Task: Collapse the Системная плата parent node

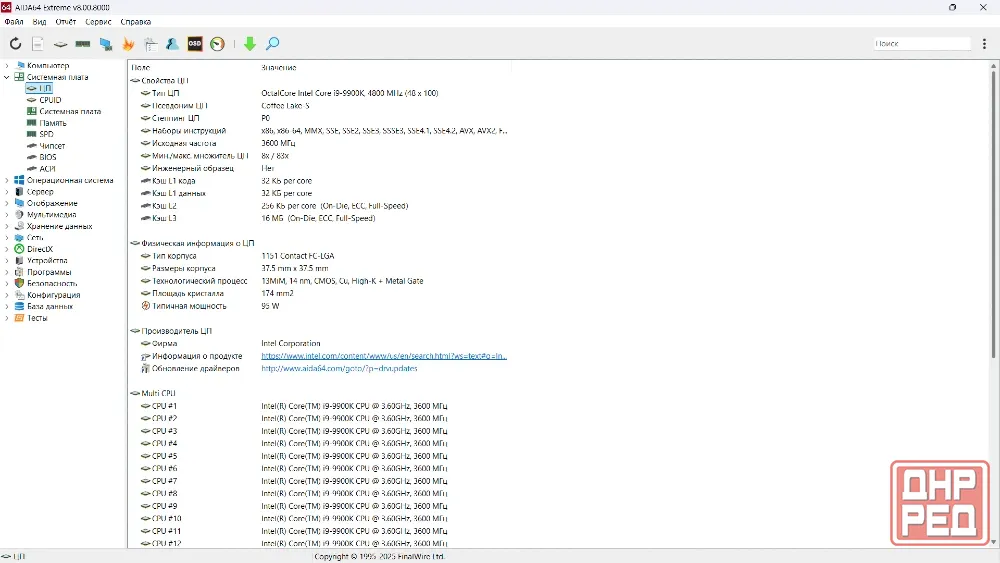Action: tap(7, 77)
